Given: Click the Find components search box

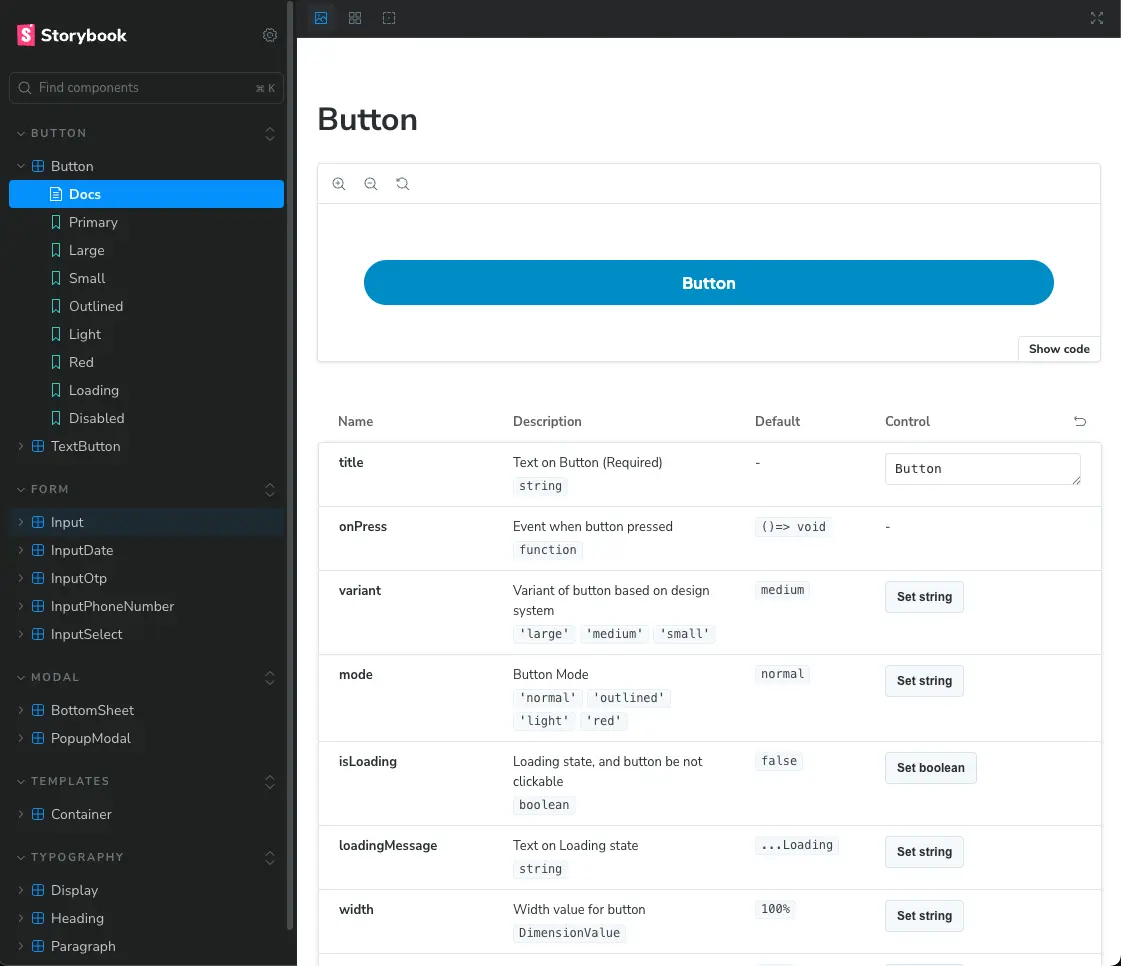Looking at the screenshot, I should [x=147, y=87].
